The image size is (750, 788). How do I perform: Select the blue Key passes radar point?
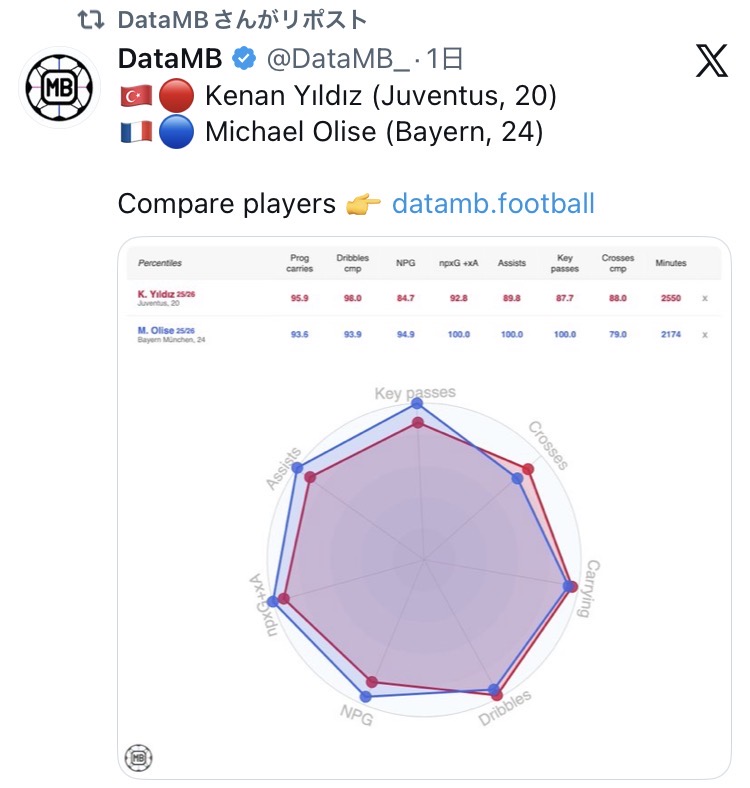(x=418, y=403)
